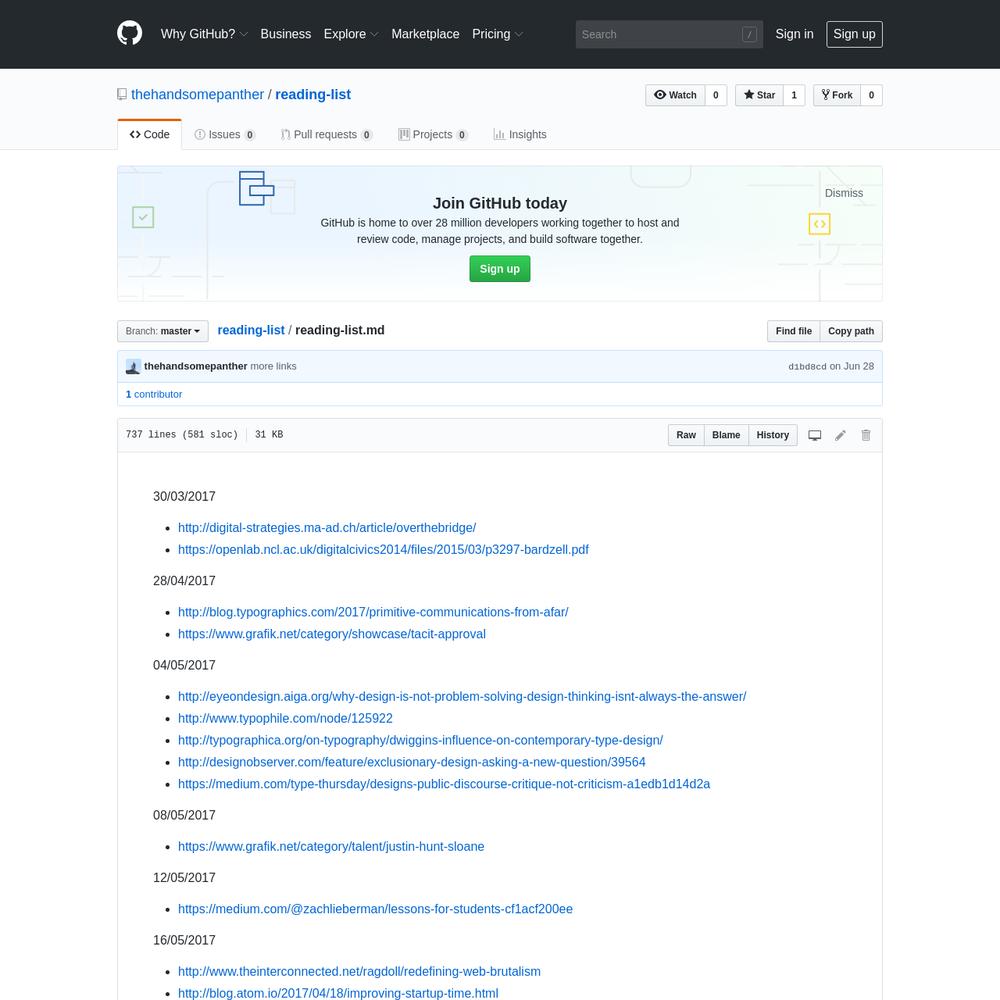Click the trash delete file icon
This screenshot has width=1000, height=1000.
click(865, 435)
